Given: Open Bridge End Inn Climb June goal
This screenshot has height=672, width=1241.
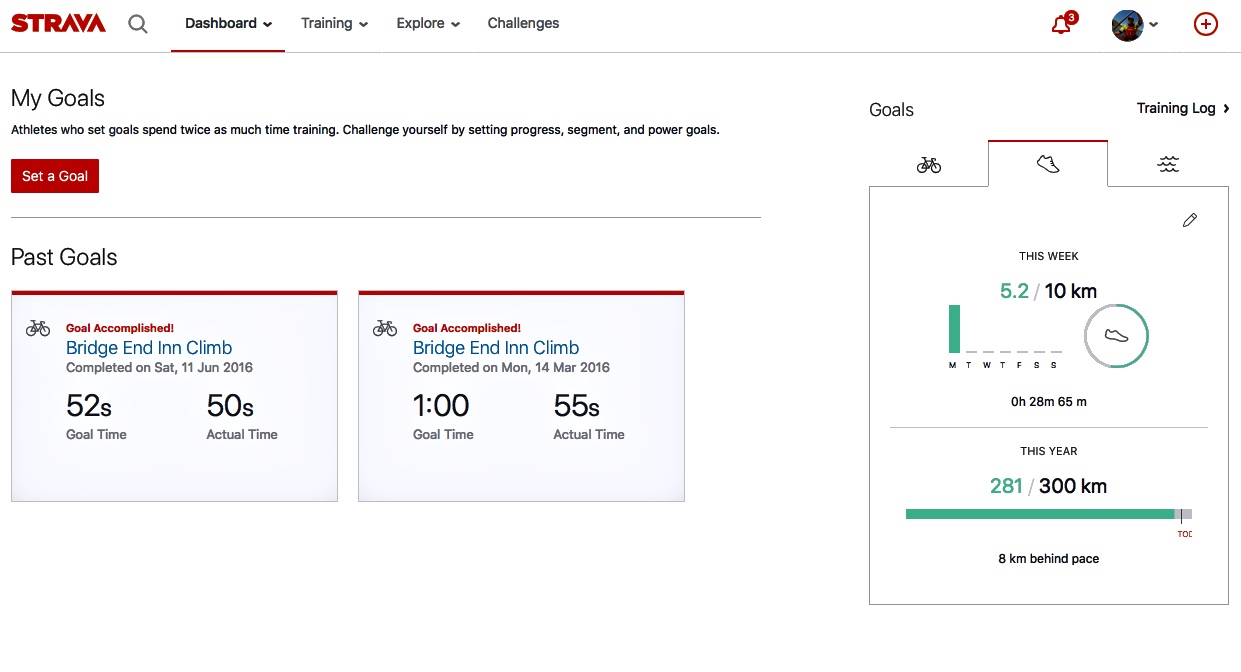Looking at the screenshot, I should 149,348.
